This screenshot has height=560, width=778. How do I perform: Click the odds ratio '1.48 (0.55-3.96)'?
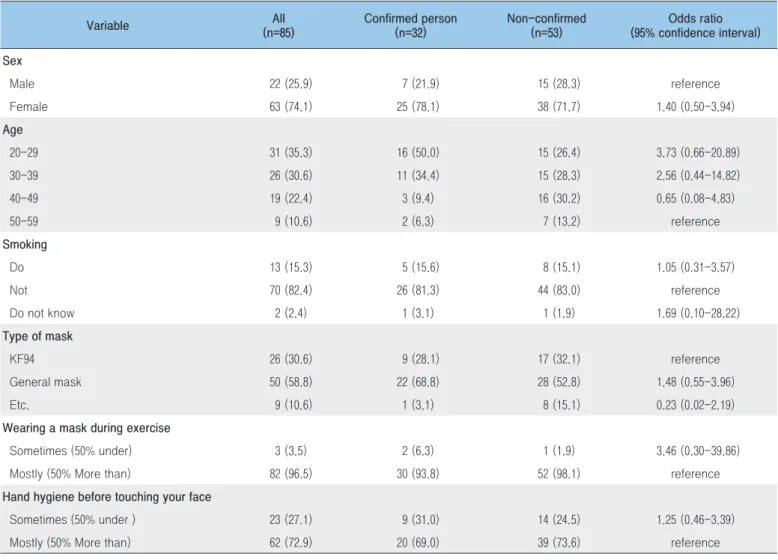click(695, 382)
